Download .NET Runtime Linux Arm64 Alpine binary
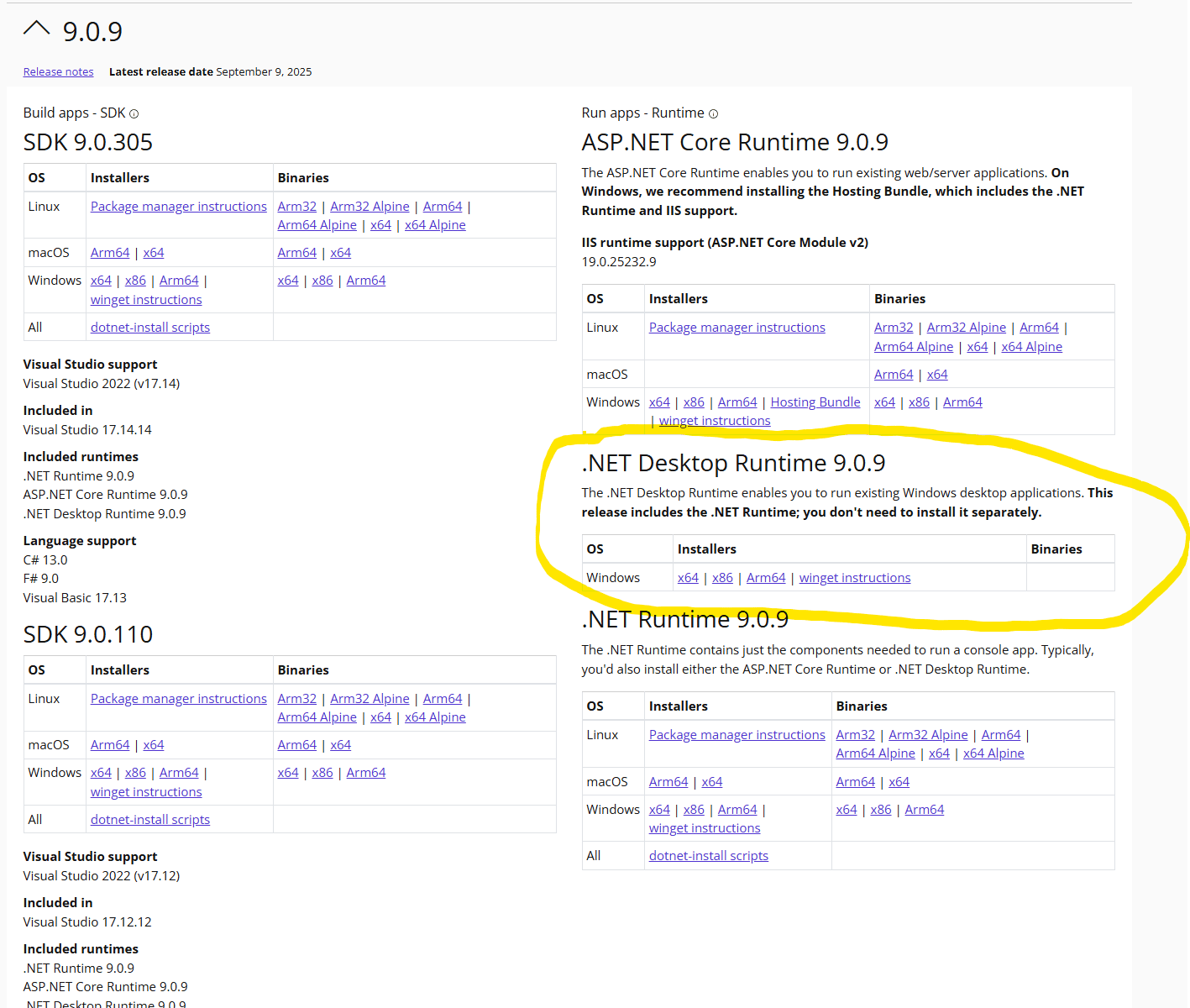Viewport: 1190px width, 1008px height. point(876,753)
